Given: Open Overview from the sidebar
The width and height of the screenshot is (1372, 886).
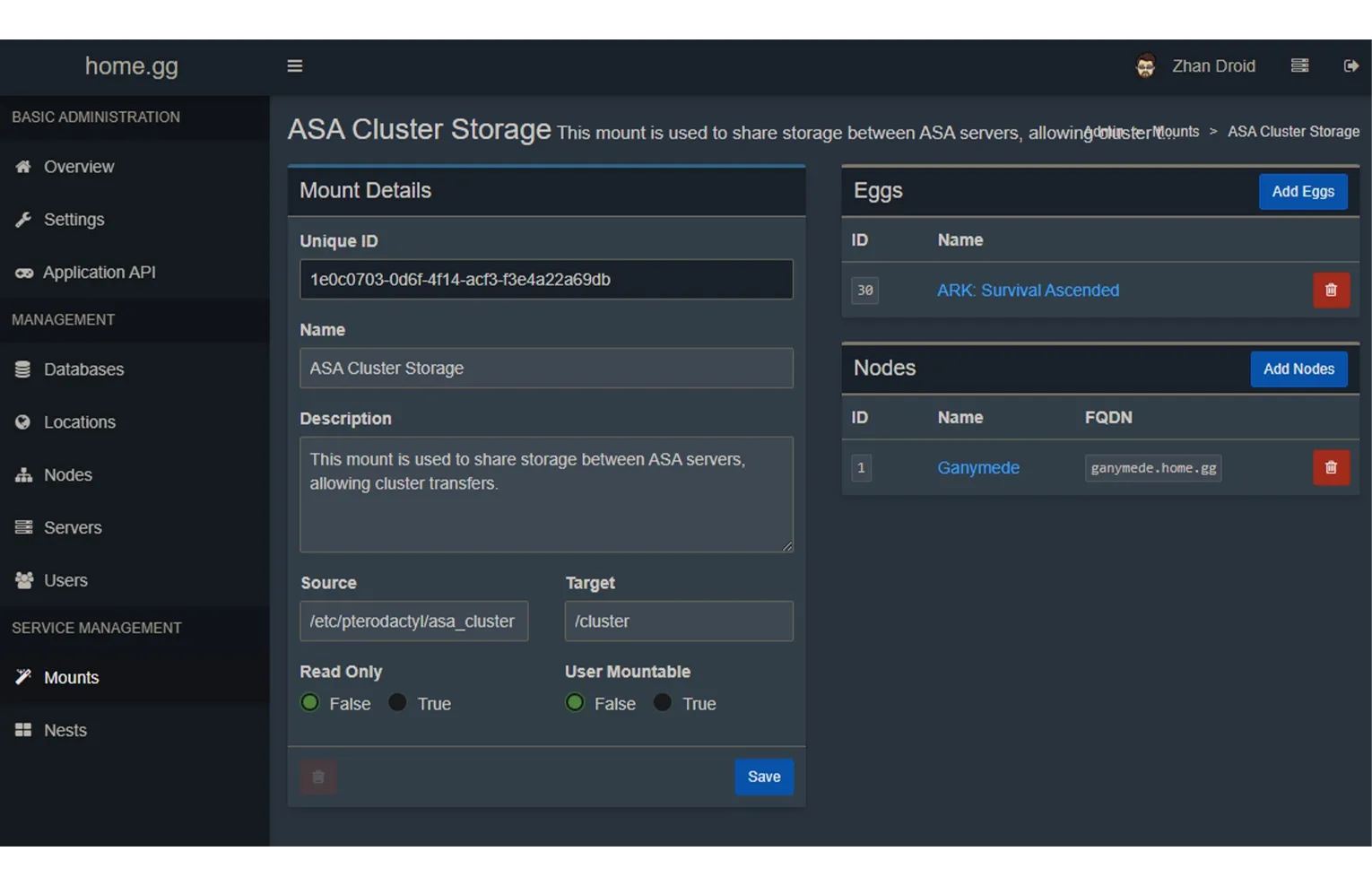Looking at the screenshot, I should click(78, 167).
